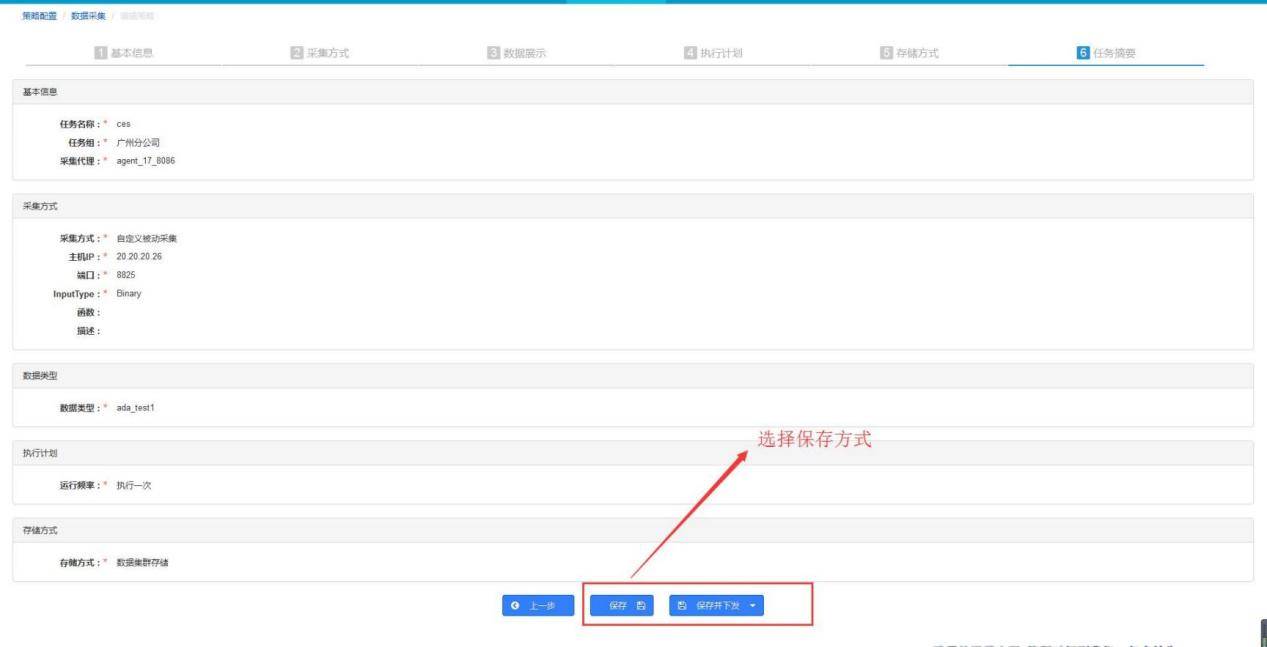1267x647 pixels.
Task: Switch to step 2 采集方式 tab
Action: click(319, 52)
